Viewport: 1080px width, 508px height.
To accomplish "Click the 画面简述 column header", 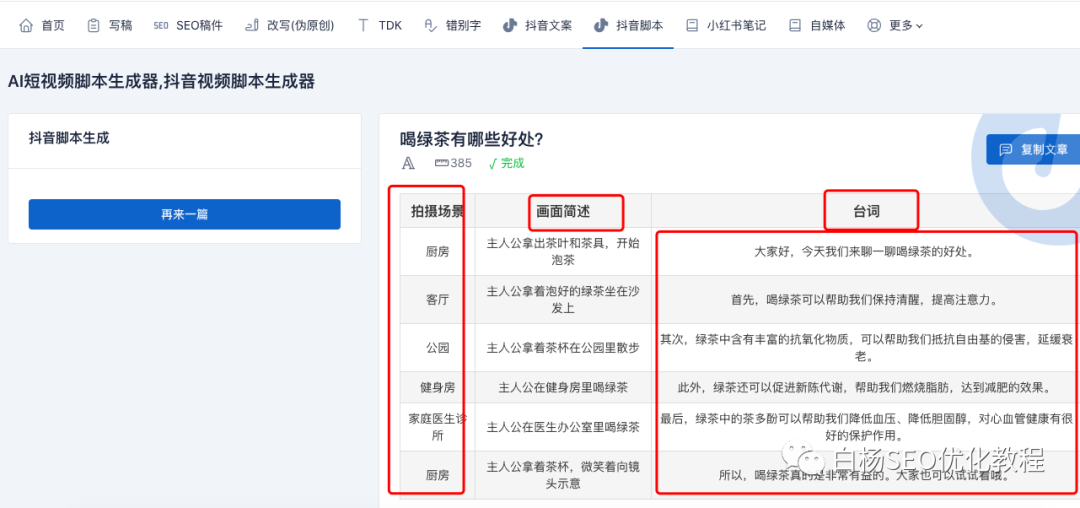I will [x=563, y=211].
